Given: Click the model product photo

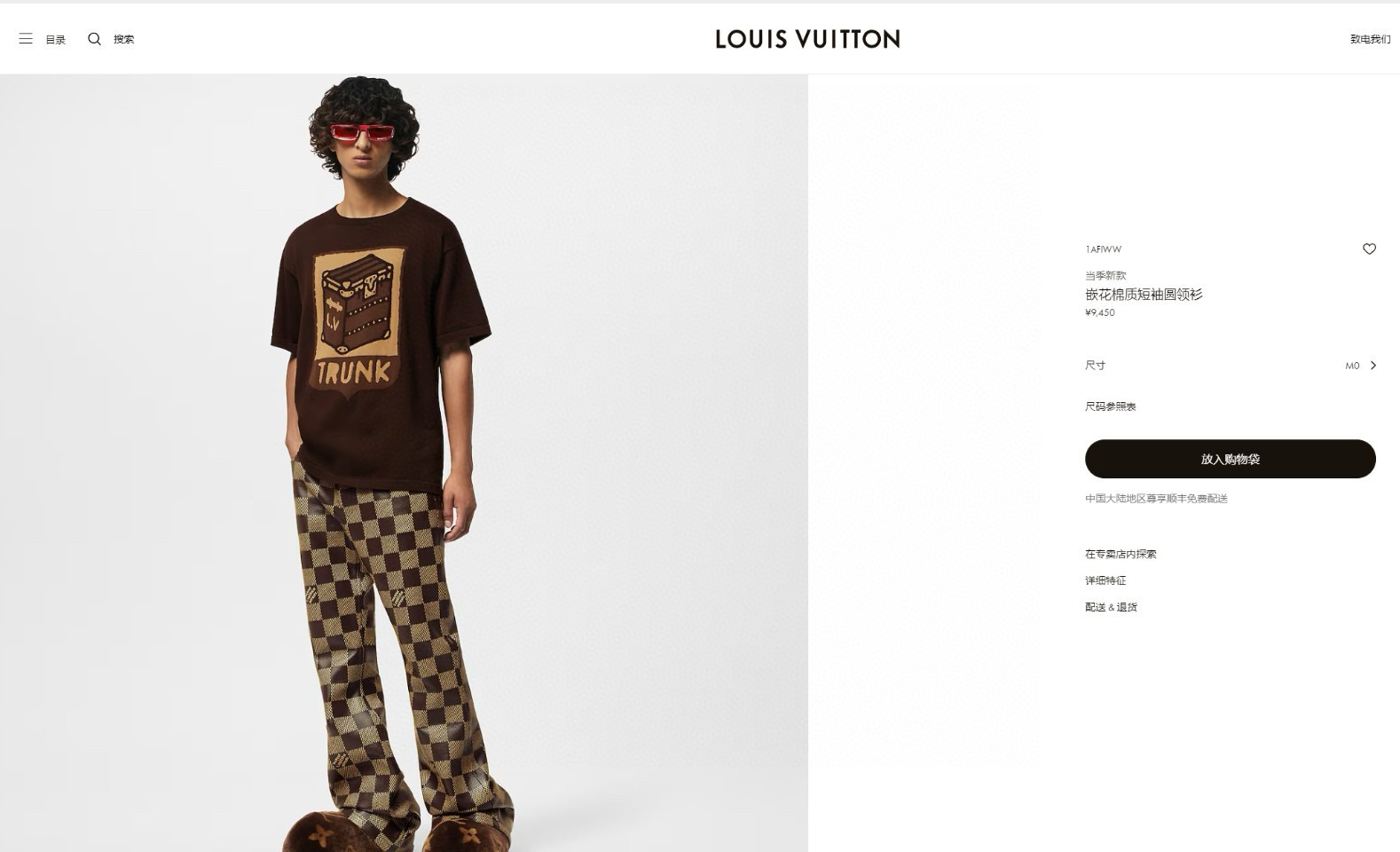Looking at the screenshot, I should pos(404,462).
